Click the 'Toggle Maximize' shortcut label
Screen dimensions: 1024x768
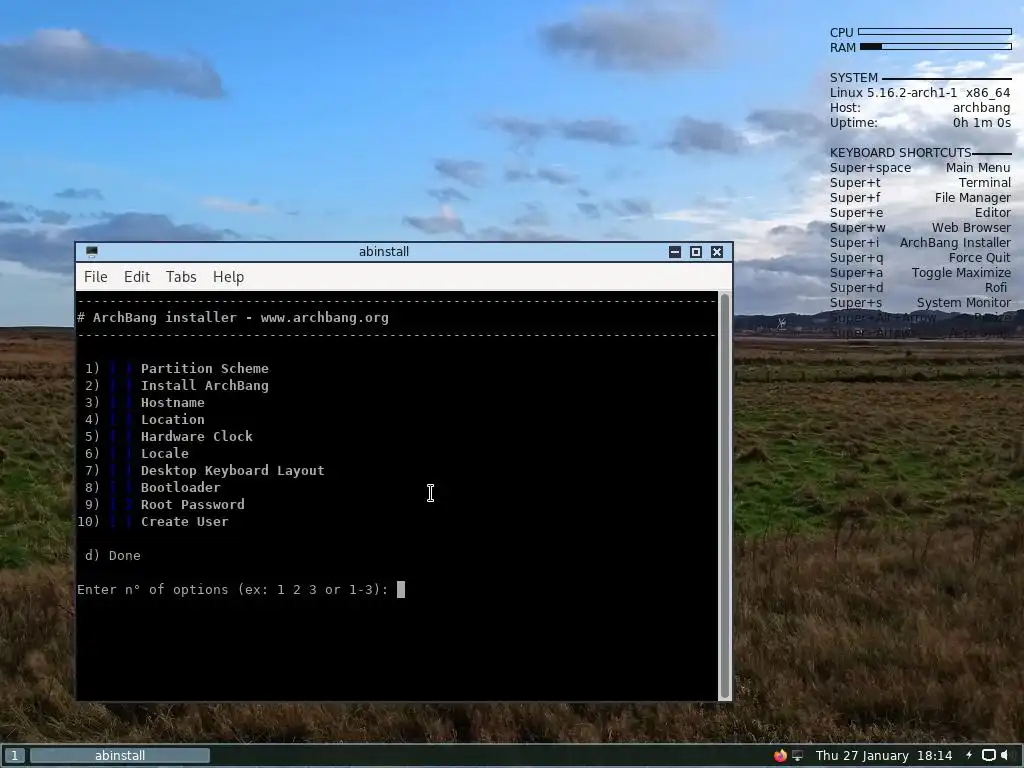961,273
